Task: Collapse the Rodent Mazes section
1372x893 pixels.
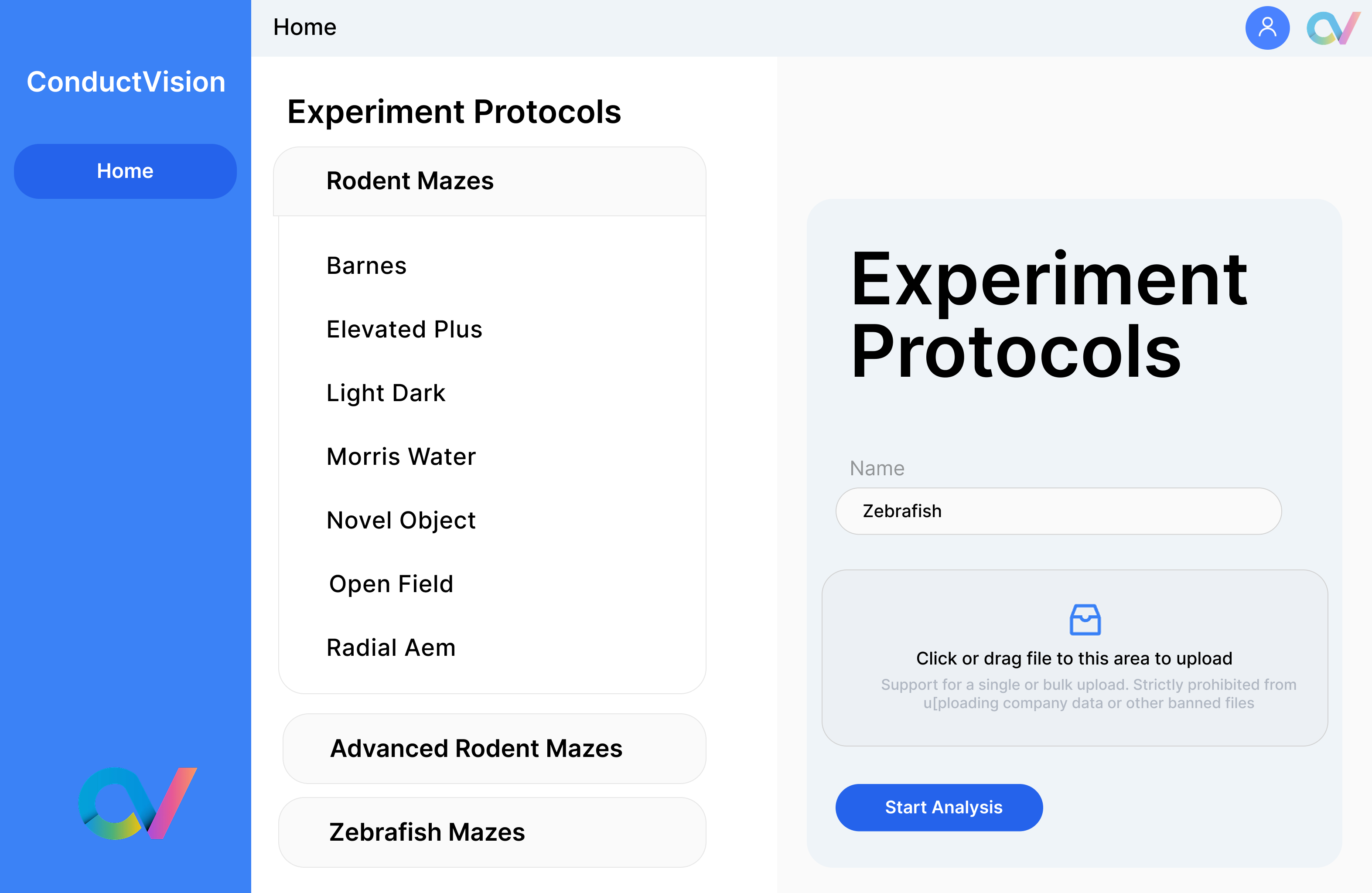Action: [489, 181]
